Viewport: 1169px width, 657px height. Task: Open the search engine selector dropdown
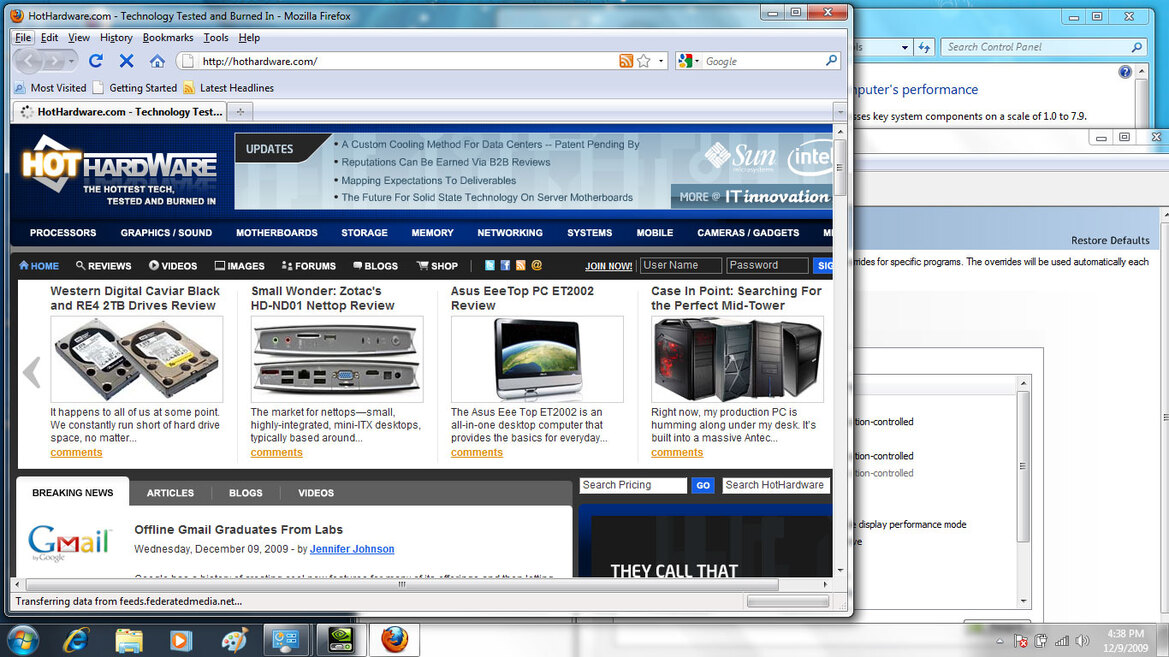click(x=688, y=61)
